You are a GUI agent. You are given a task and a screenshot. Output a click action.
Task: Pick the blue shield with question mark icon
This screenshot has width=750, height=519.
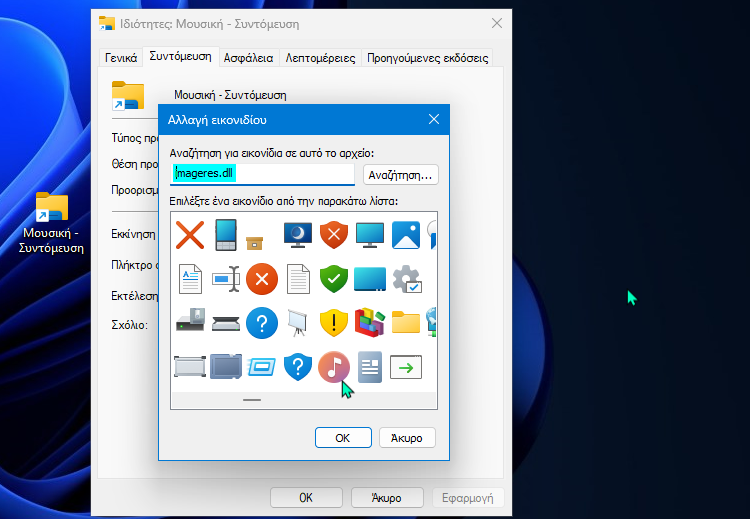click(298, 367)
